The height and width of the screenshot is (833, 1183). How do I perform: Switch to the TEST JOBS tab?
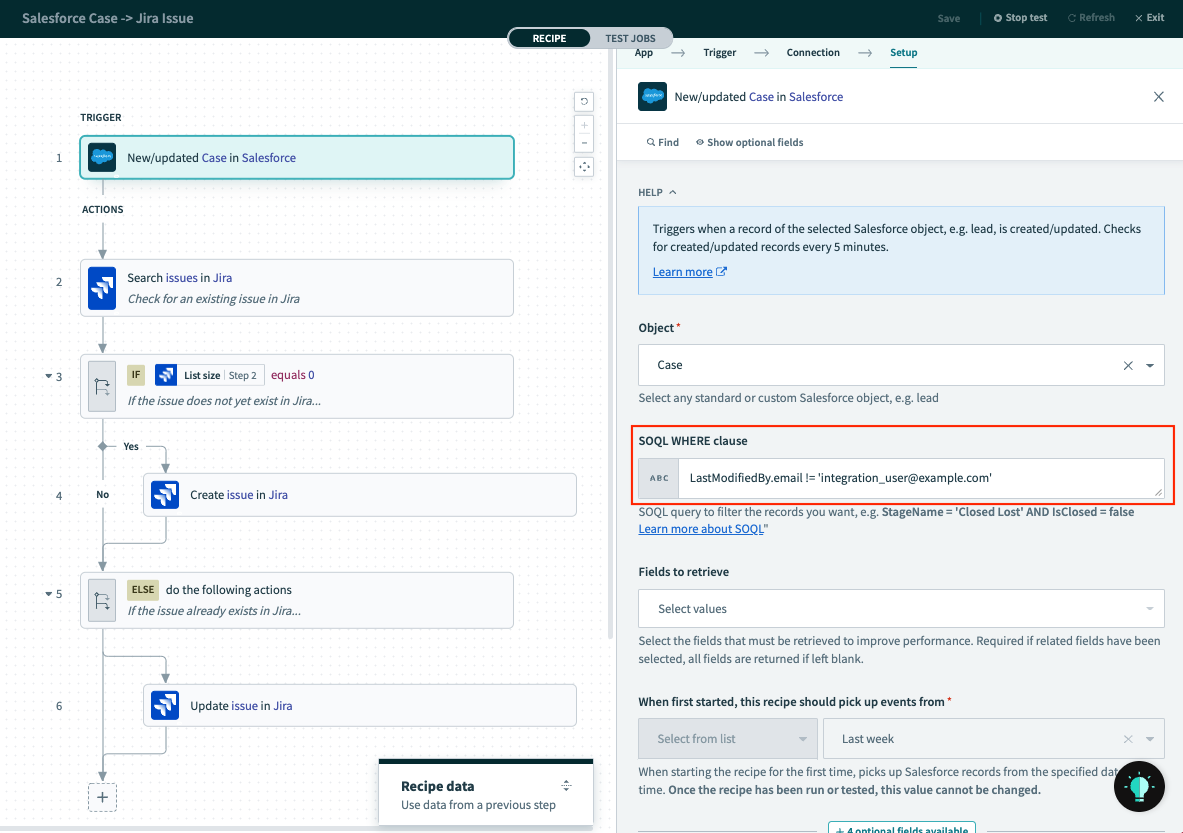click(629, 37)
